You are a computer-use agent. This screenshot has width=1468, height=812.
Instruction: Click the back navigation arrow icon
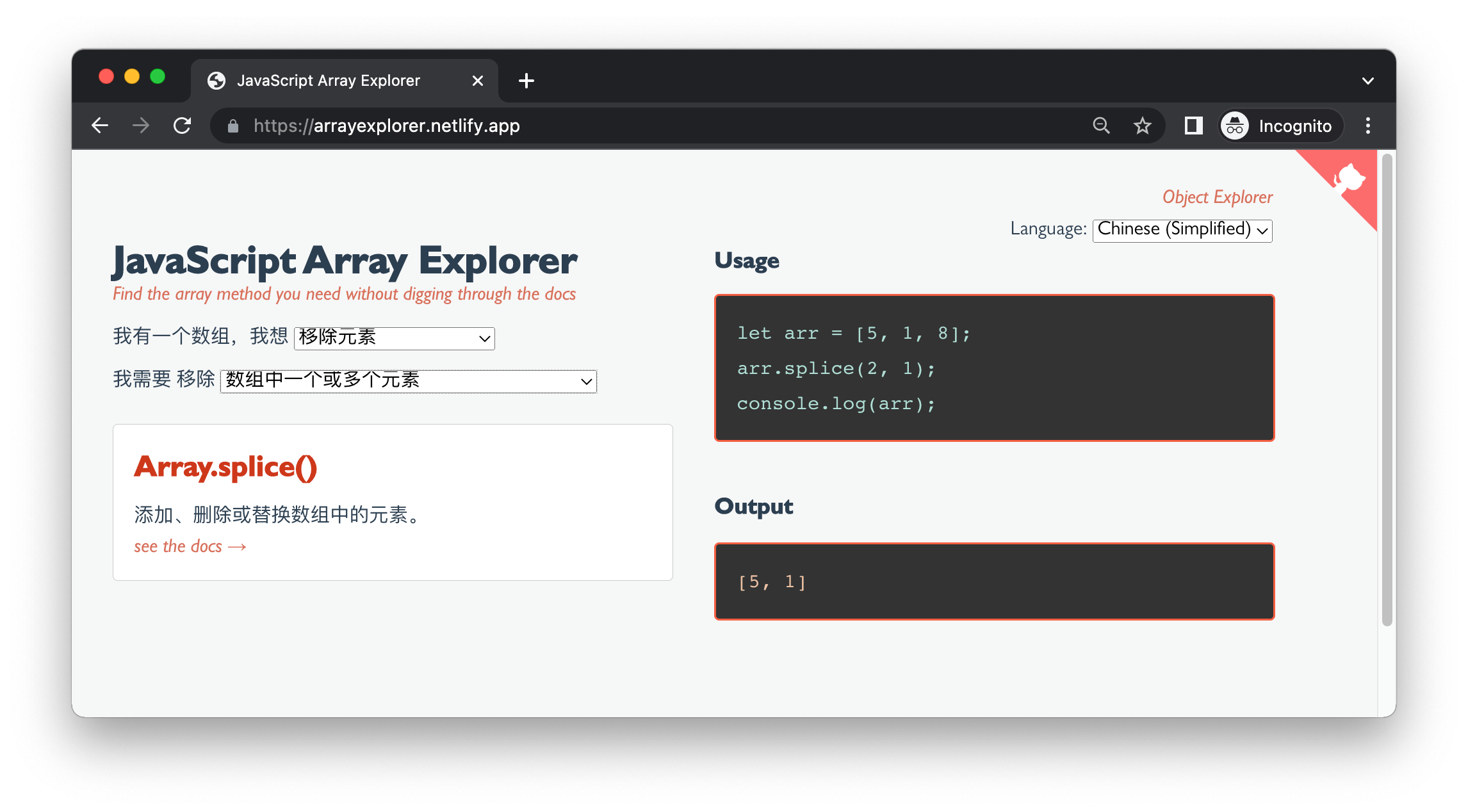click(99, 125)
